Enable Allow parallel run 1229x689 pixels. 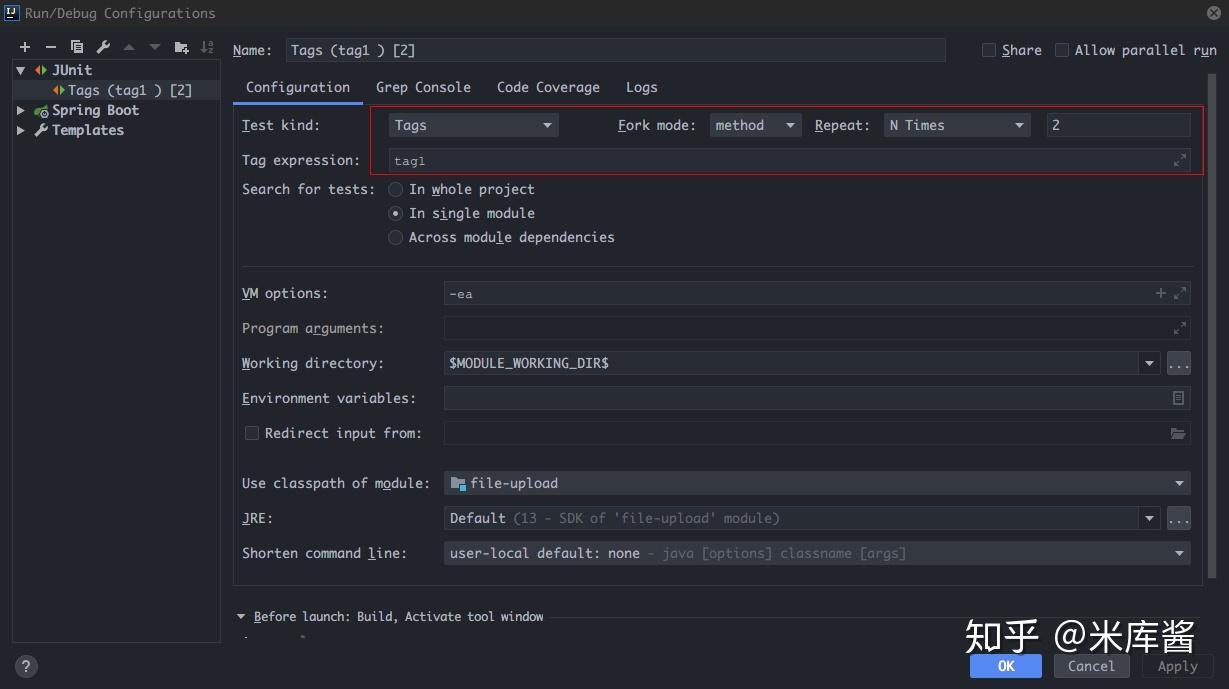(1061, 49)
